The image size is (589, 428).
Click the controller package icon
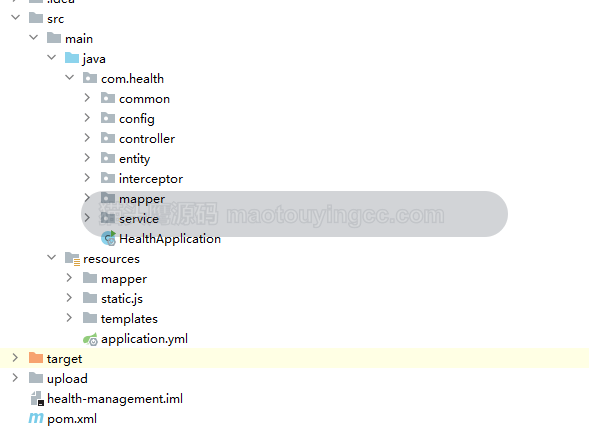[x=108, y=138]
